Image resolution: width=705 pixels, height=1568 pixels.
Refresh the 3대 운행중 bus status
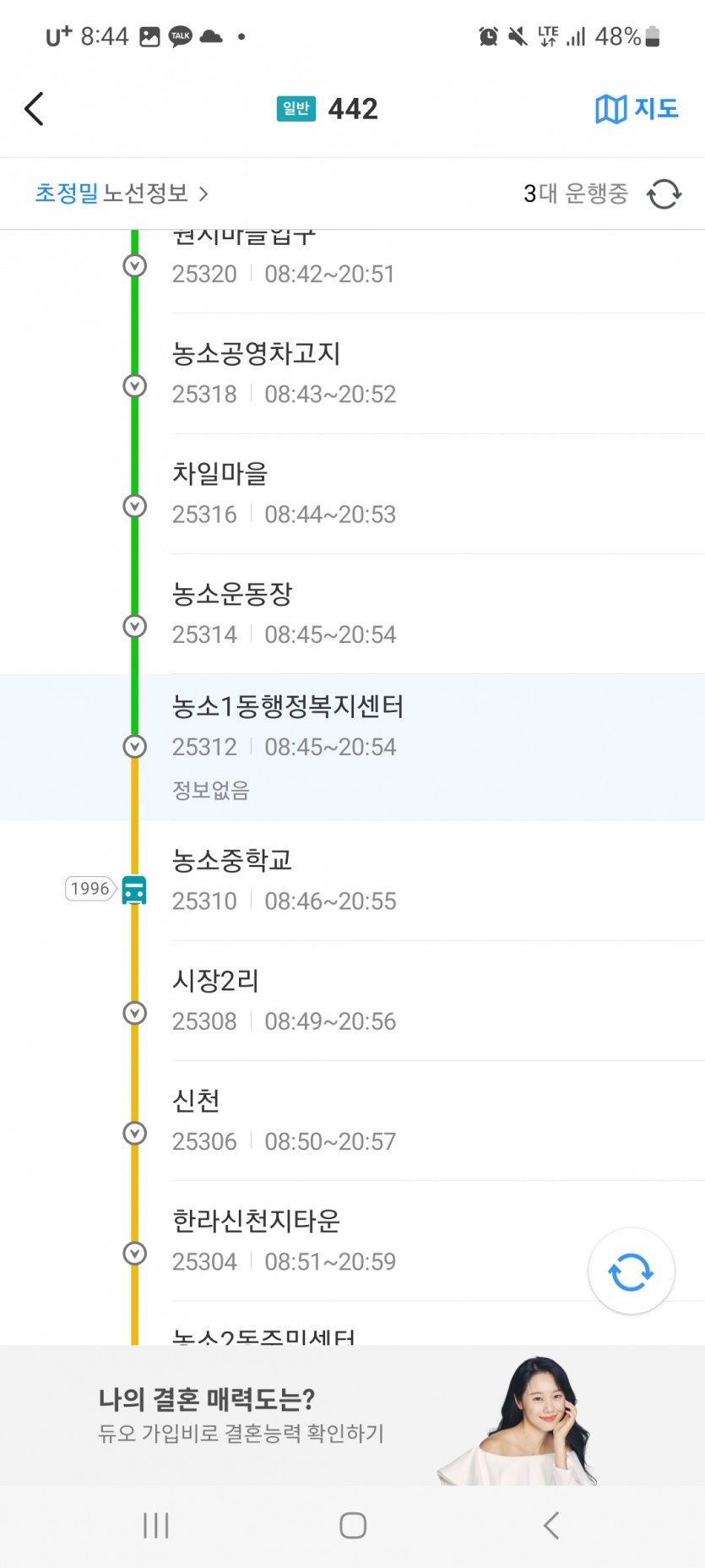pyautogui.click(x=664, y=194)
